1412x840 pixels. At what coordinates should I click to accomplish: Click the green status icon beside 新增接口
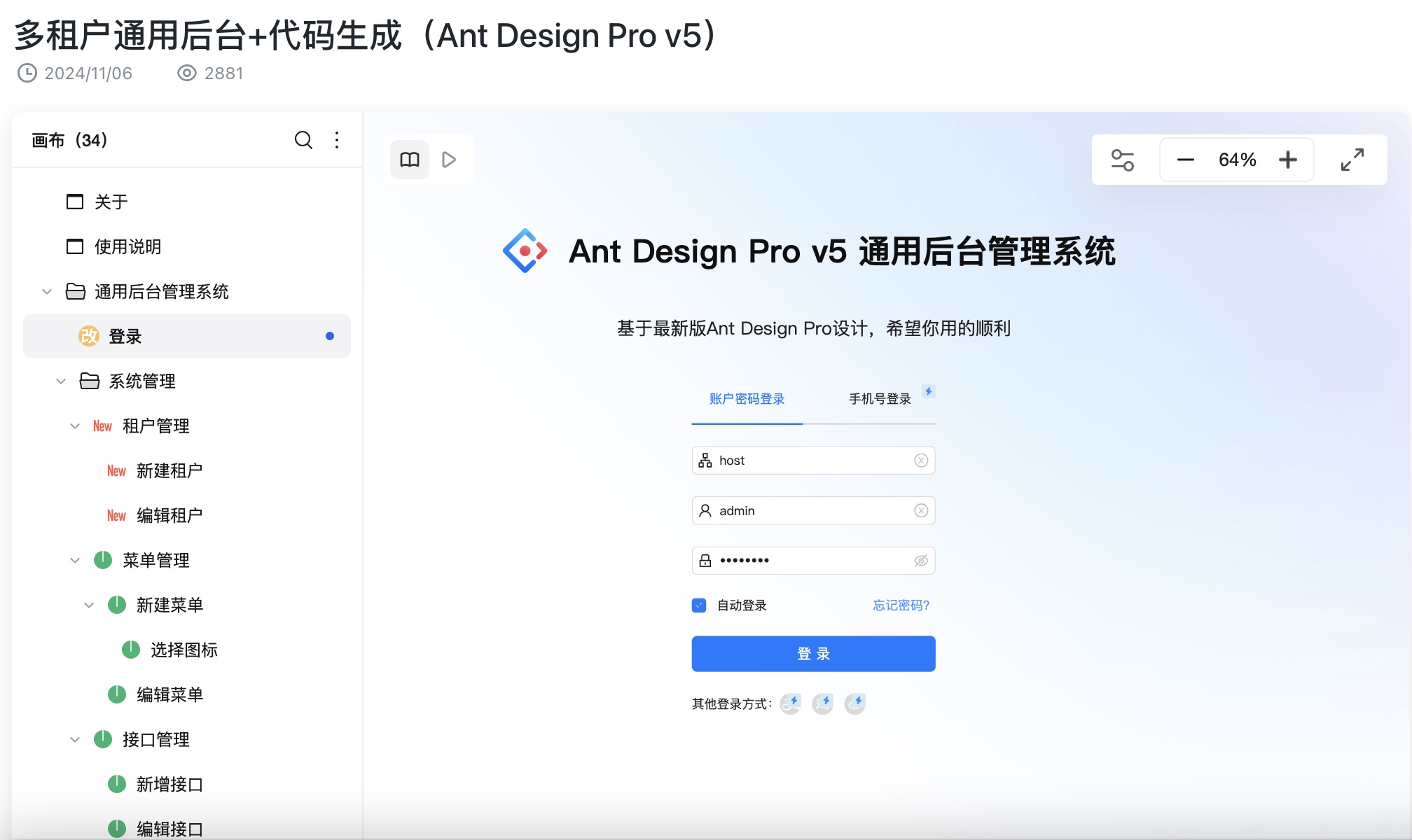tap(117, 784)
